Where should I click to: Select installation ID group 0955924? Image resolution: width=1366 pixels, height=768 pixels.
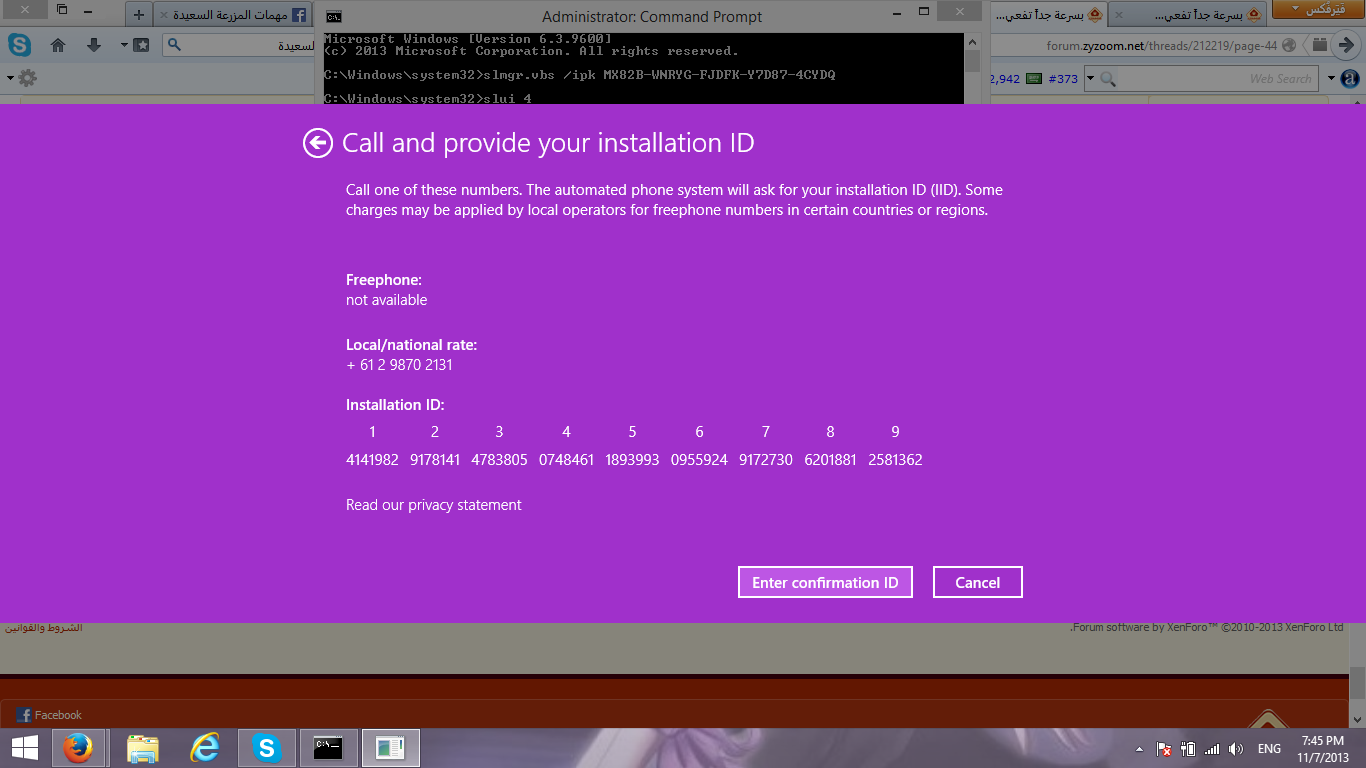pyautogui.click(x=699, y=460)
